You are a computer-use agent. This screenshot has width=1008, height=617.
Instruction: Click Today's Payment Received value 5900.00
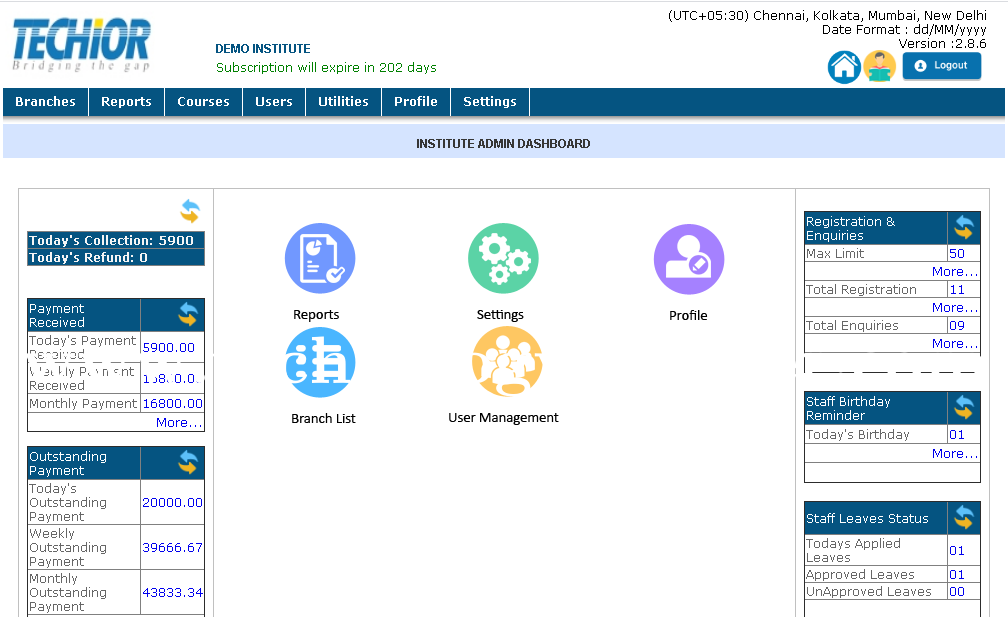coord(168,347)
